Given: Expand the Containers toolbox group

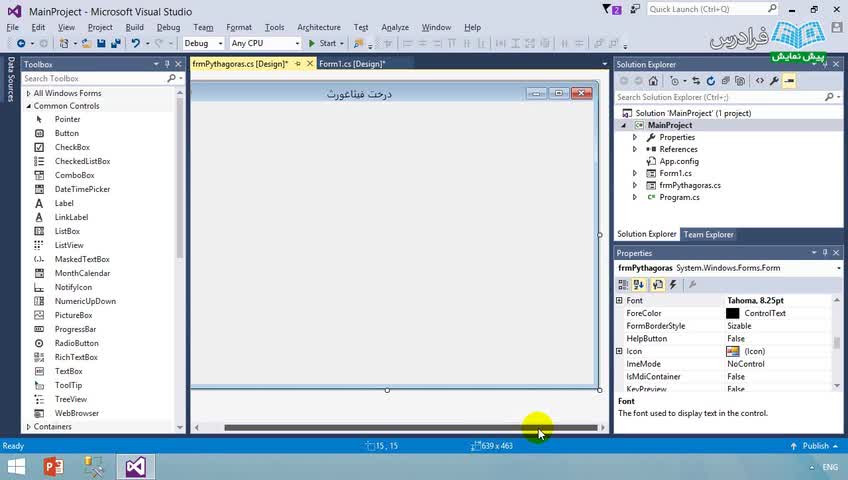Looking at the screenshot, I should (x=28, y=427).
